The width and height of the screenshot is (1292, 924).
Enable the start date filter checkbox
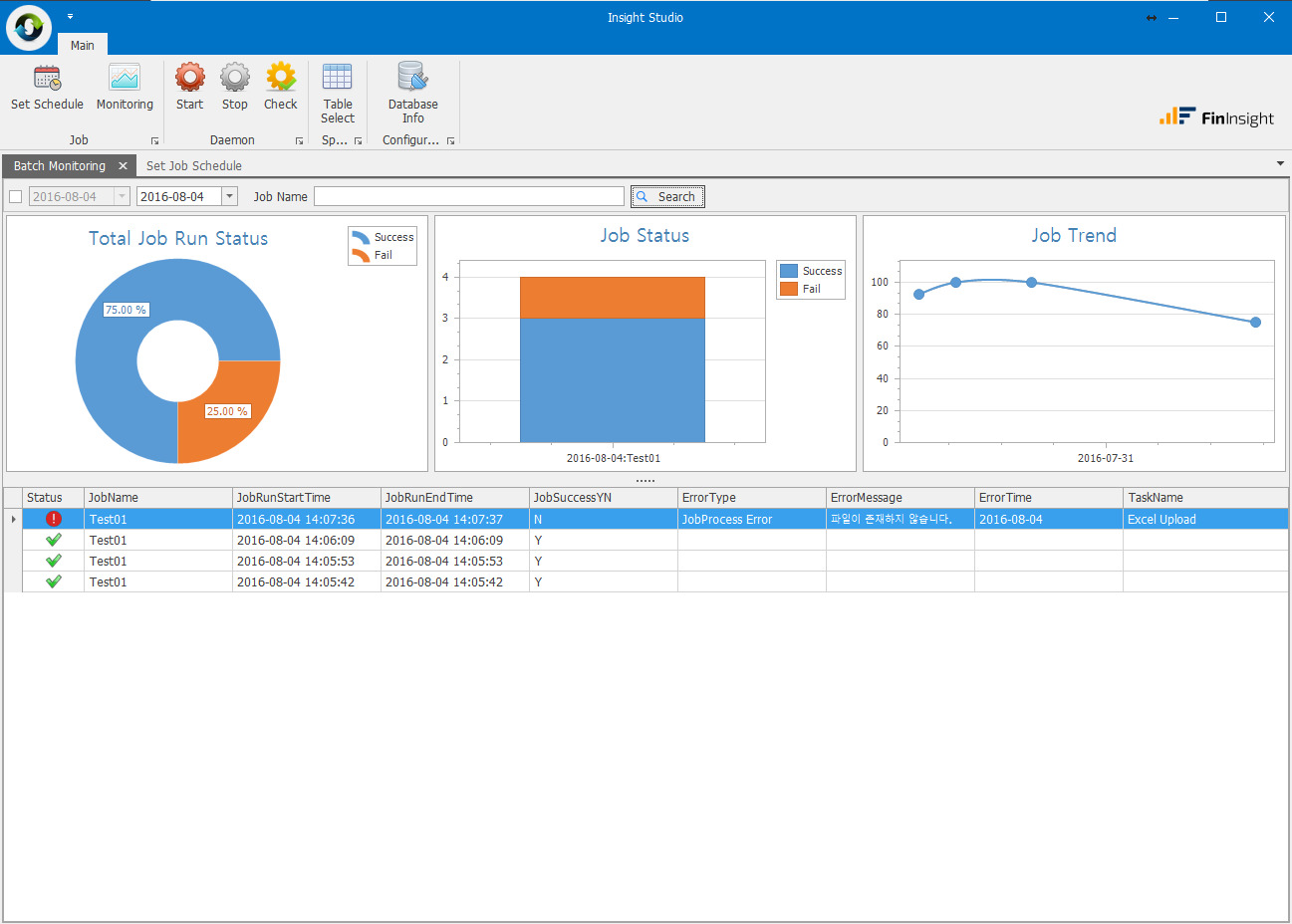click(15, 196)
